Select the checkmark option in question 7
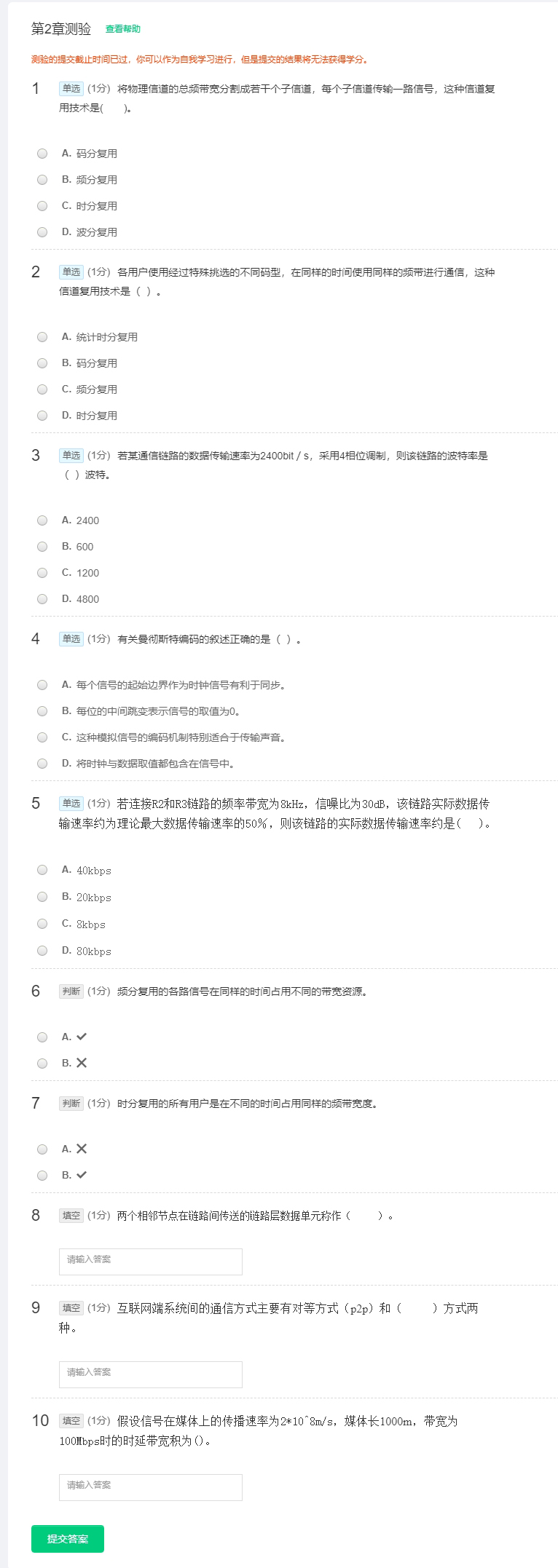558x1568 pixels. click(42, 1176)
